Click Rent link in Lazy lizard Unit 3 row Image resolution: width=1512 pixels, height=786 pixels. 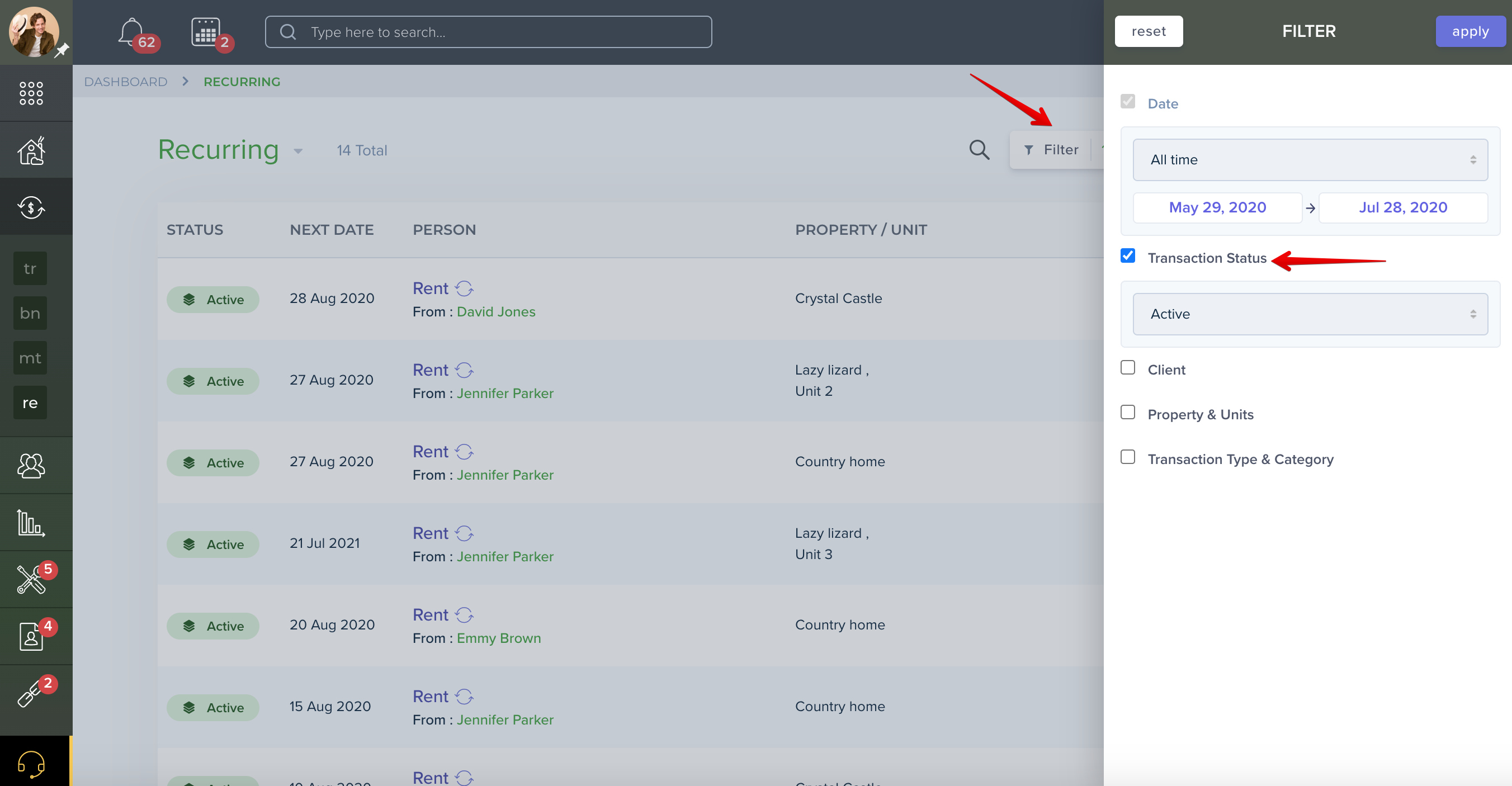click(430, 533)
